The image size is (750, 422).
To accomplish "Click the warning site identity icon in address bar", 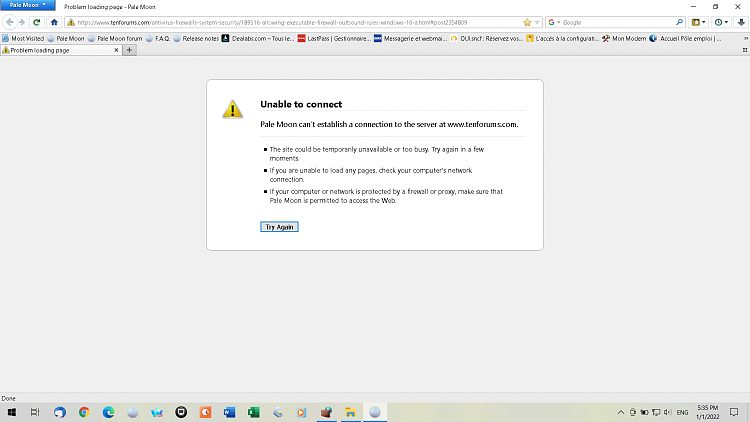I will (71, 22).
